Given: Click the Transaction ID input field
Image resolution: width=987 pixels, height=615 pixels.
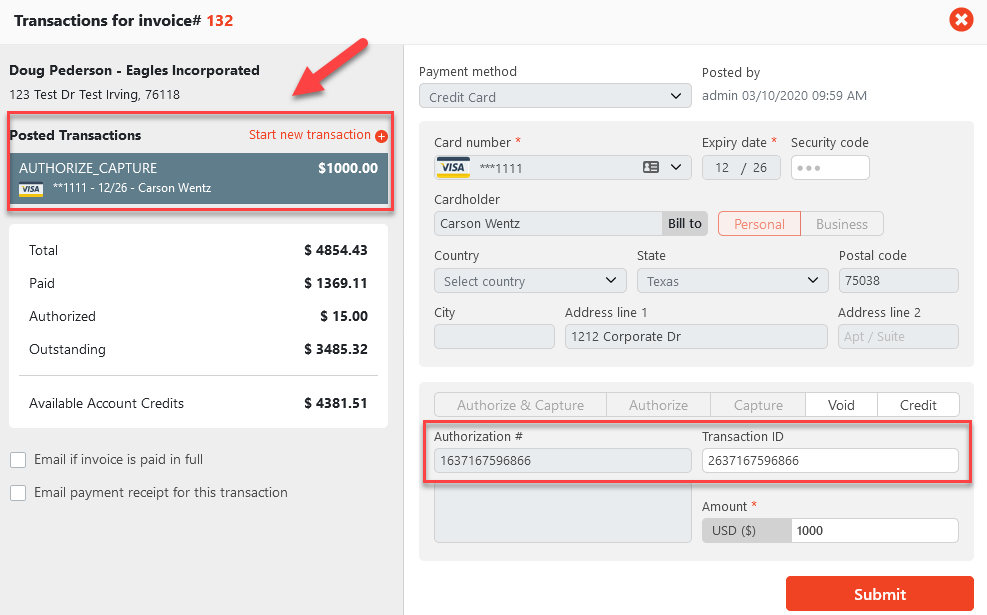Looking at the screenshot, I should tap(830, 461).
